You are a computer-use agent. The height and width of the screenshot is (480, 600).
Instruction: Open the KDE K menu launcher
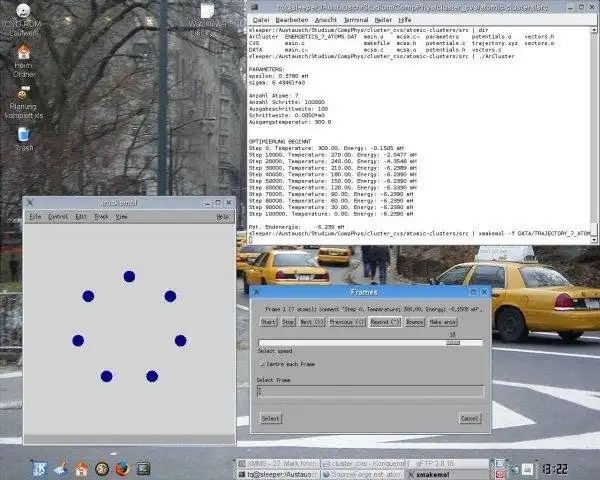pyautogui.click(x=40, y=469)
